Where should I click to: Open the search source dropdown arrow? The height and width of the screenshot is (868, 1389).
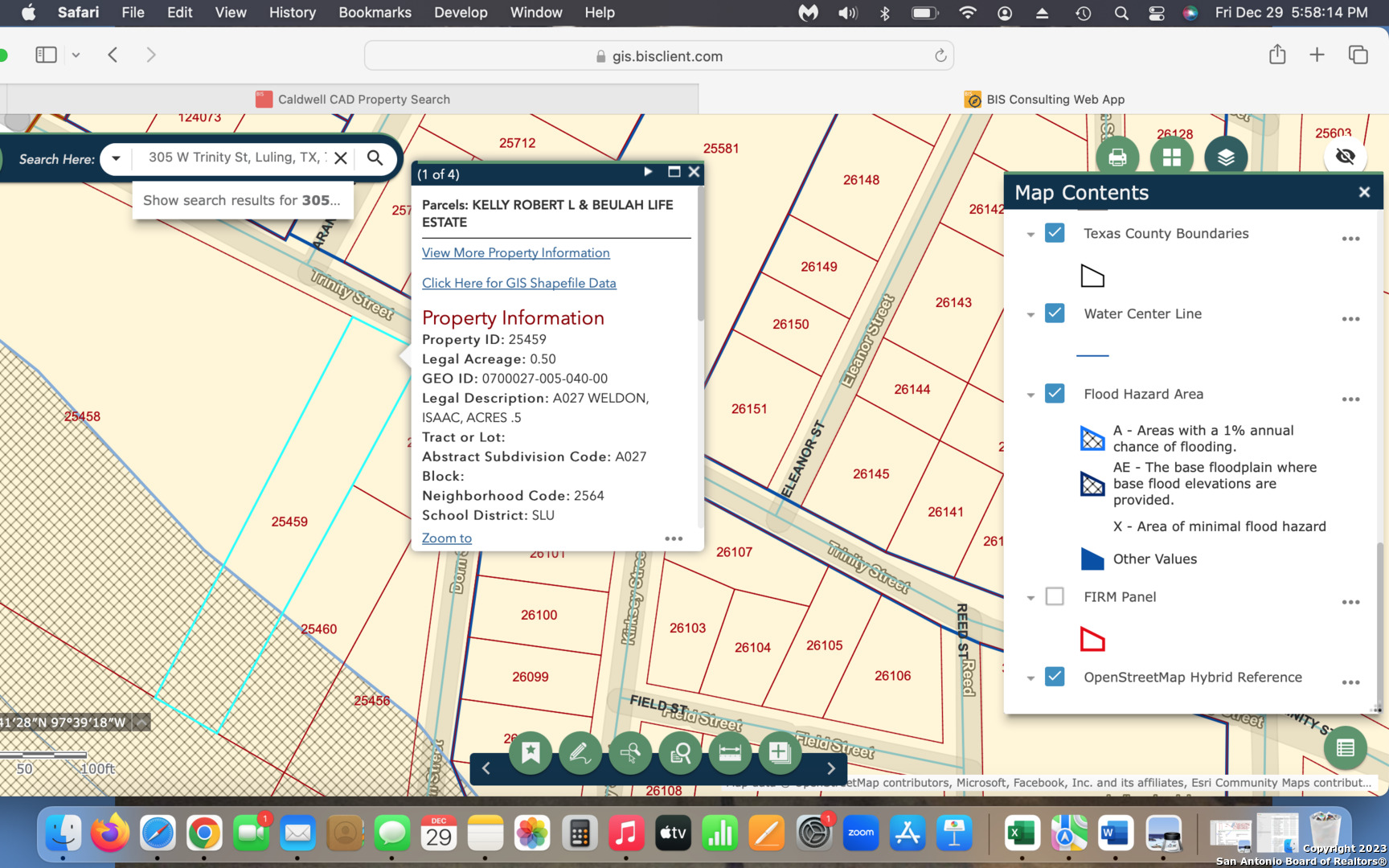(117, 158)
